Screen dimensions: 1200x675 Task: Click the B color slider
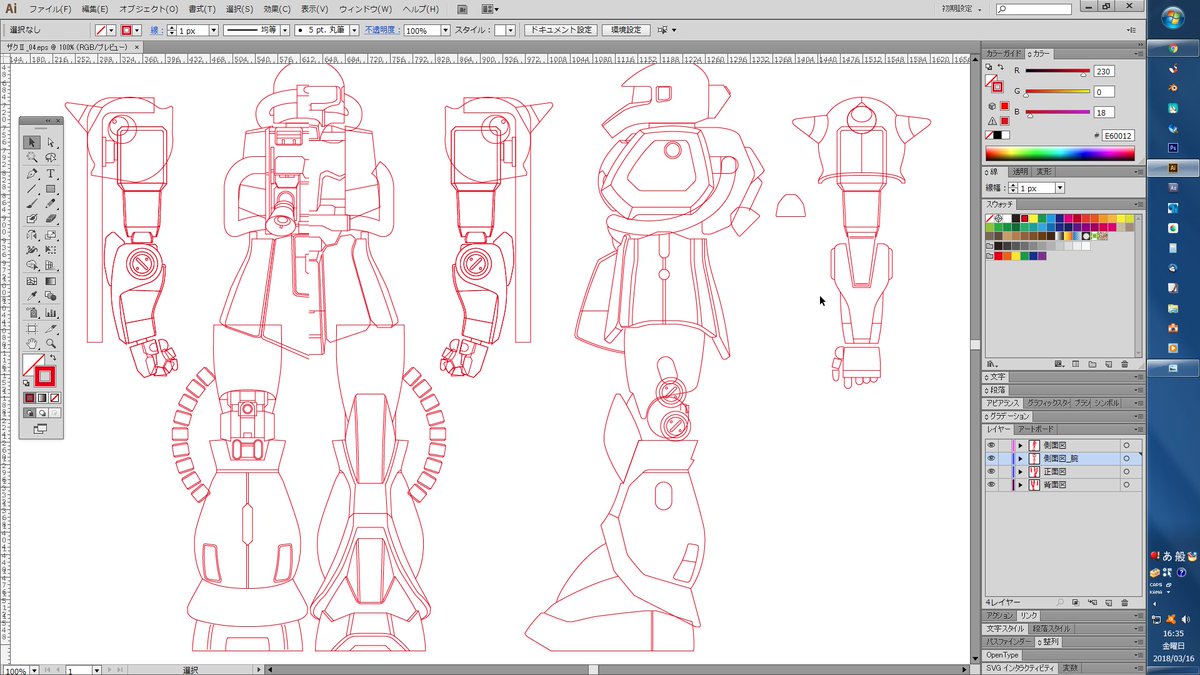tap(1057, 113)
